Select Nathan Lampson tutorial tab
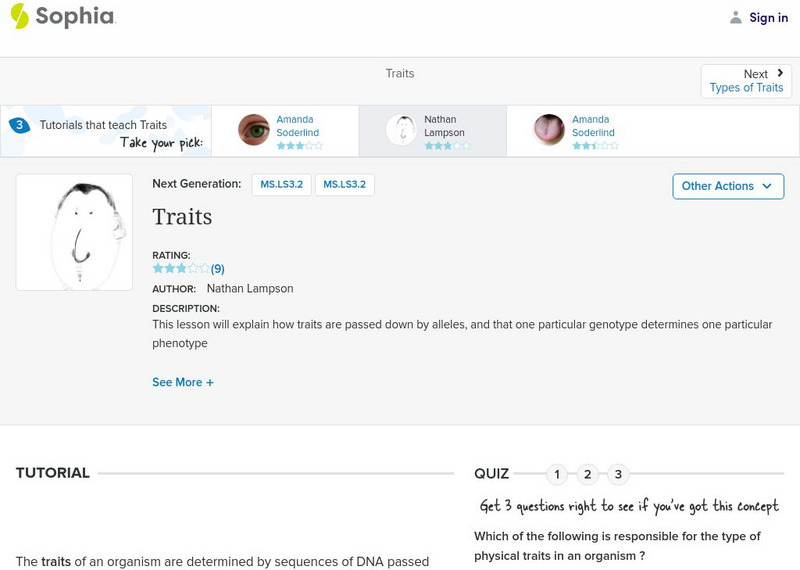 [433, 131]
